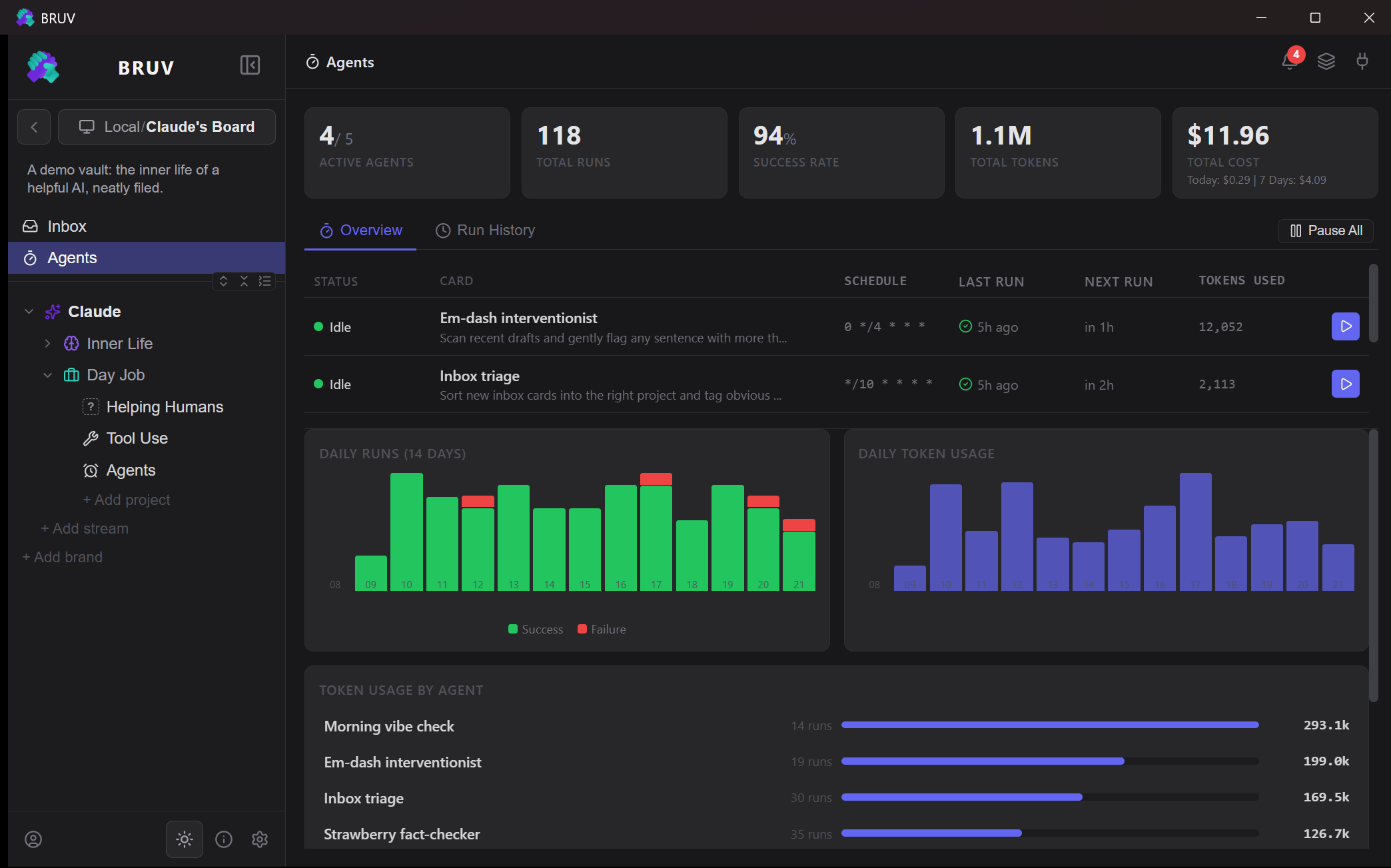1391x868 pixels.
Task: Click the Inbox tray icon
Action: coord(31,226)
